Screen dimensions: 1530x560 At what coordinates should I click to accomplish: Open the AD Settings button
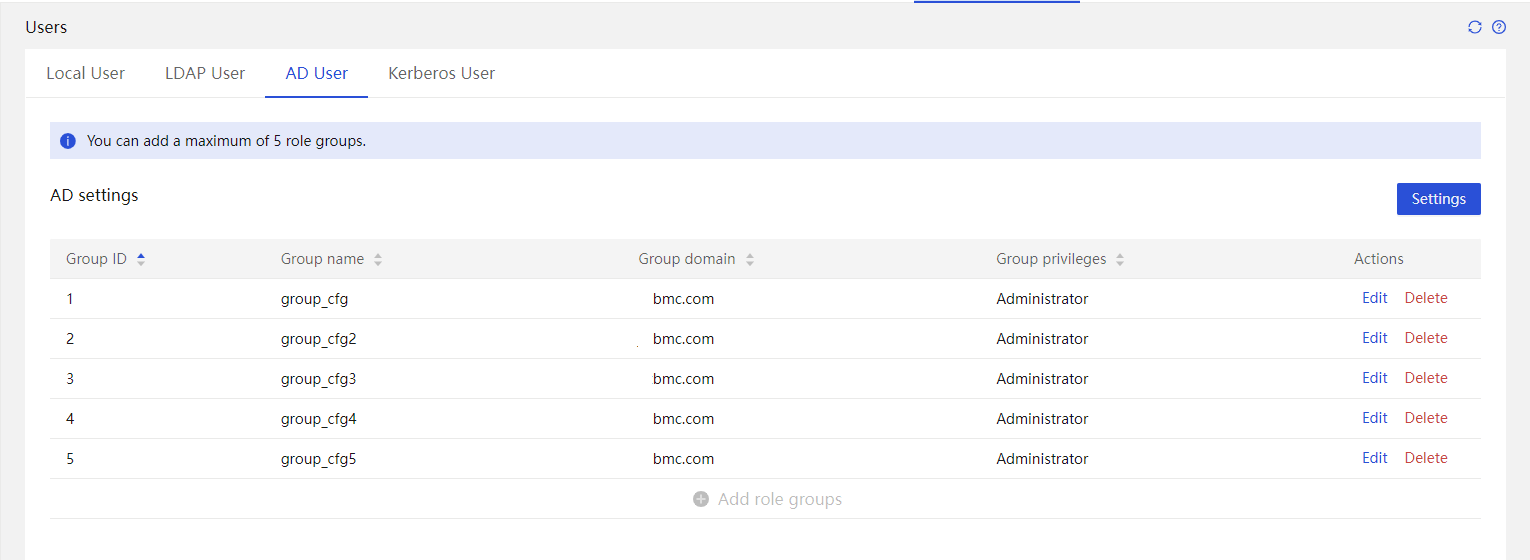pyautogui.click(x=1438, y=199)
